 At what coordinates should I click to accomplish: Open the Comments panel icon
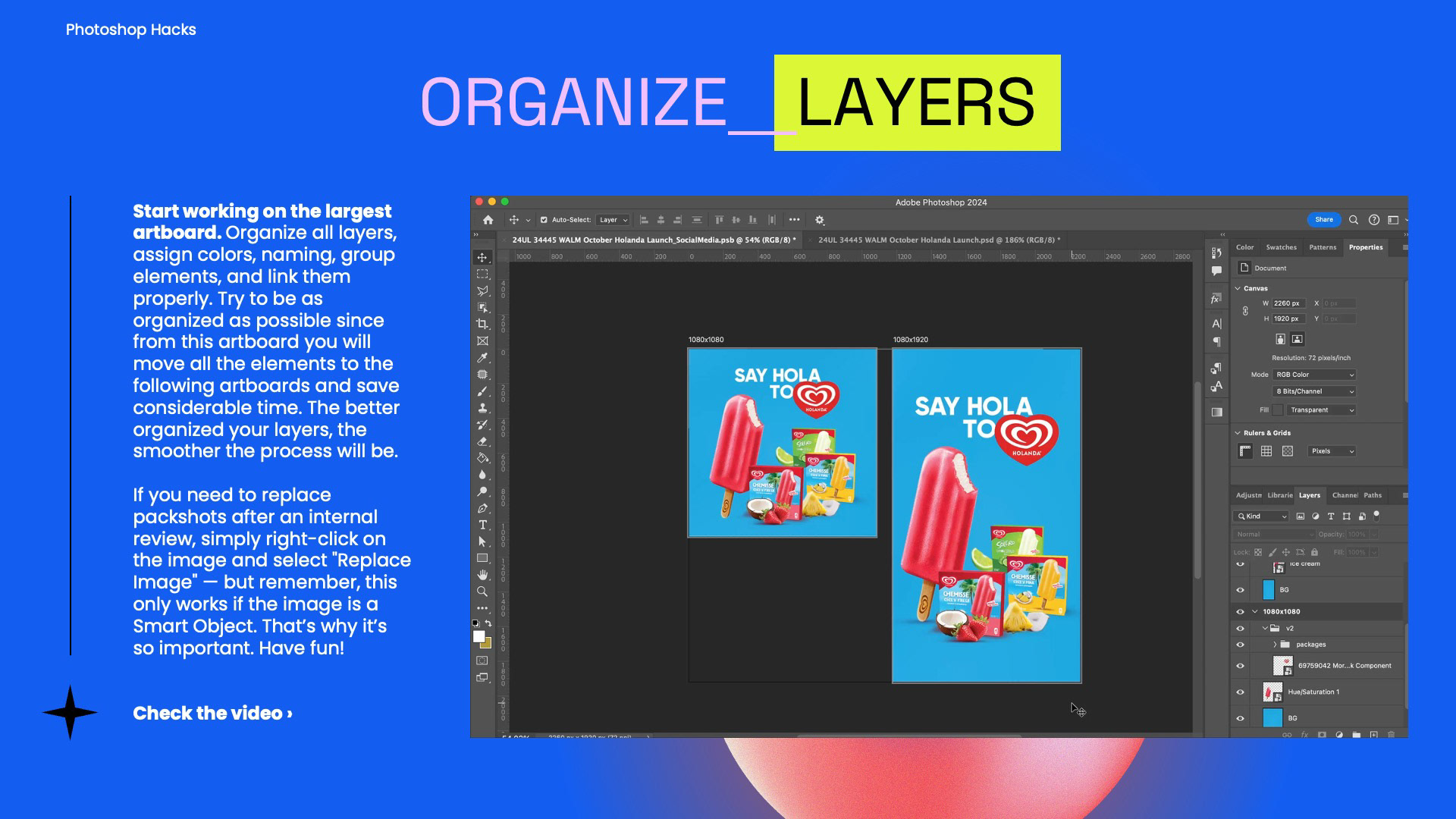click(x=1216, y=271)
